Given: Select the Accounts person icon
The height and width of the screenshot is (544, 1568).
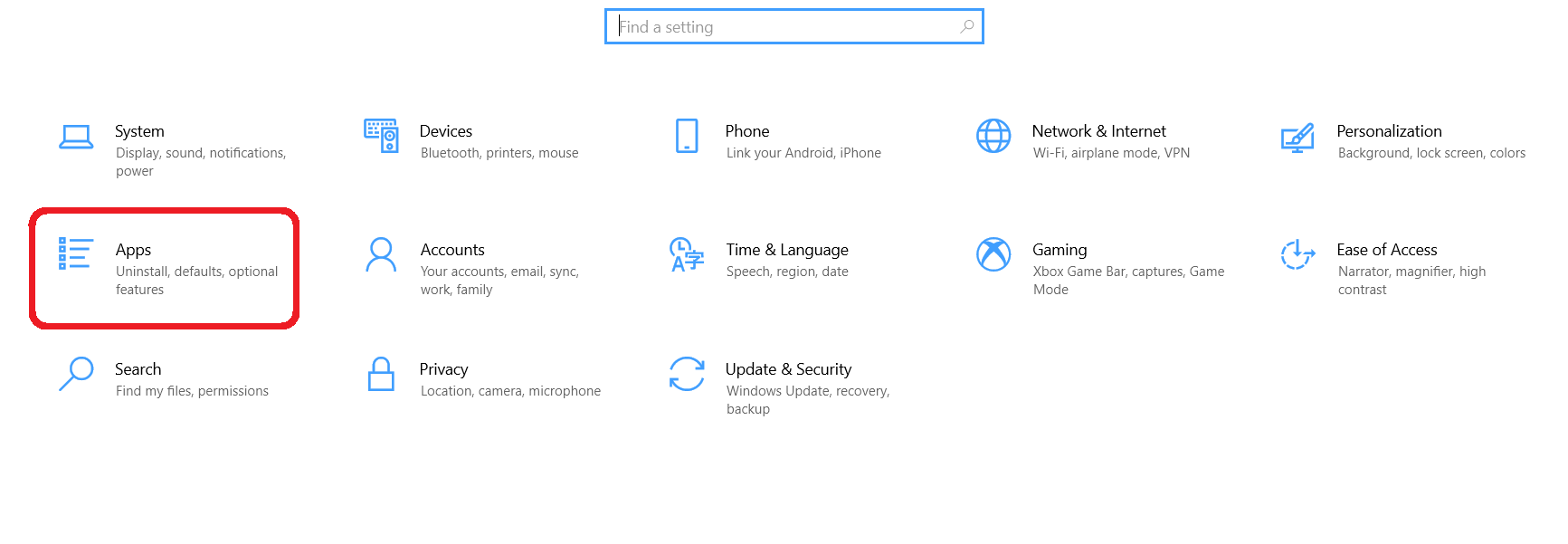Looking at the screenshot, I should (381, 254).
